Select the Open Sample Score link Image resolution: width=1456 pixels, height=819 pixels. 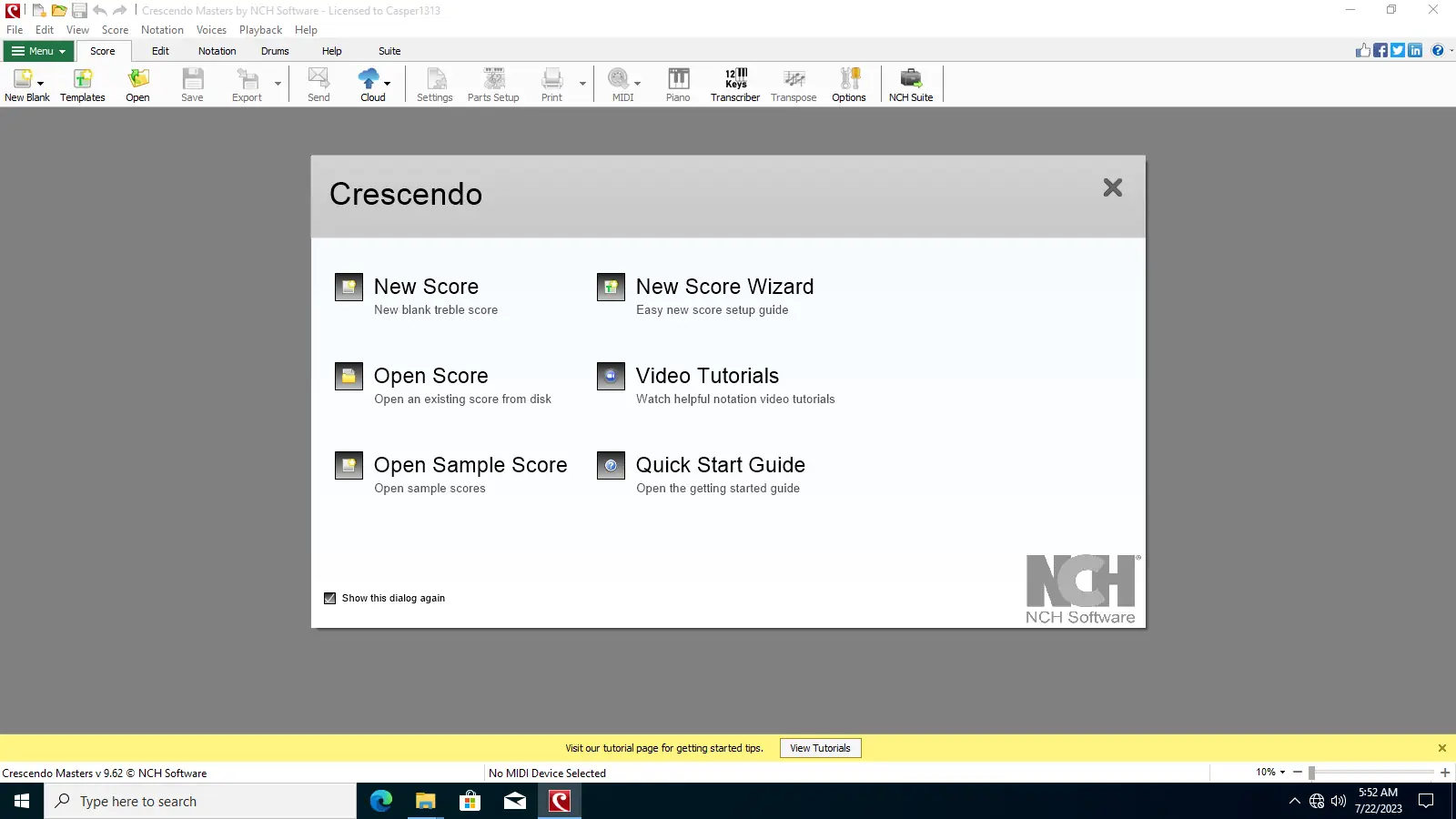tap(470, 465)
